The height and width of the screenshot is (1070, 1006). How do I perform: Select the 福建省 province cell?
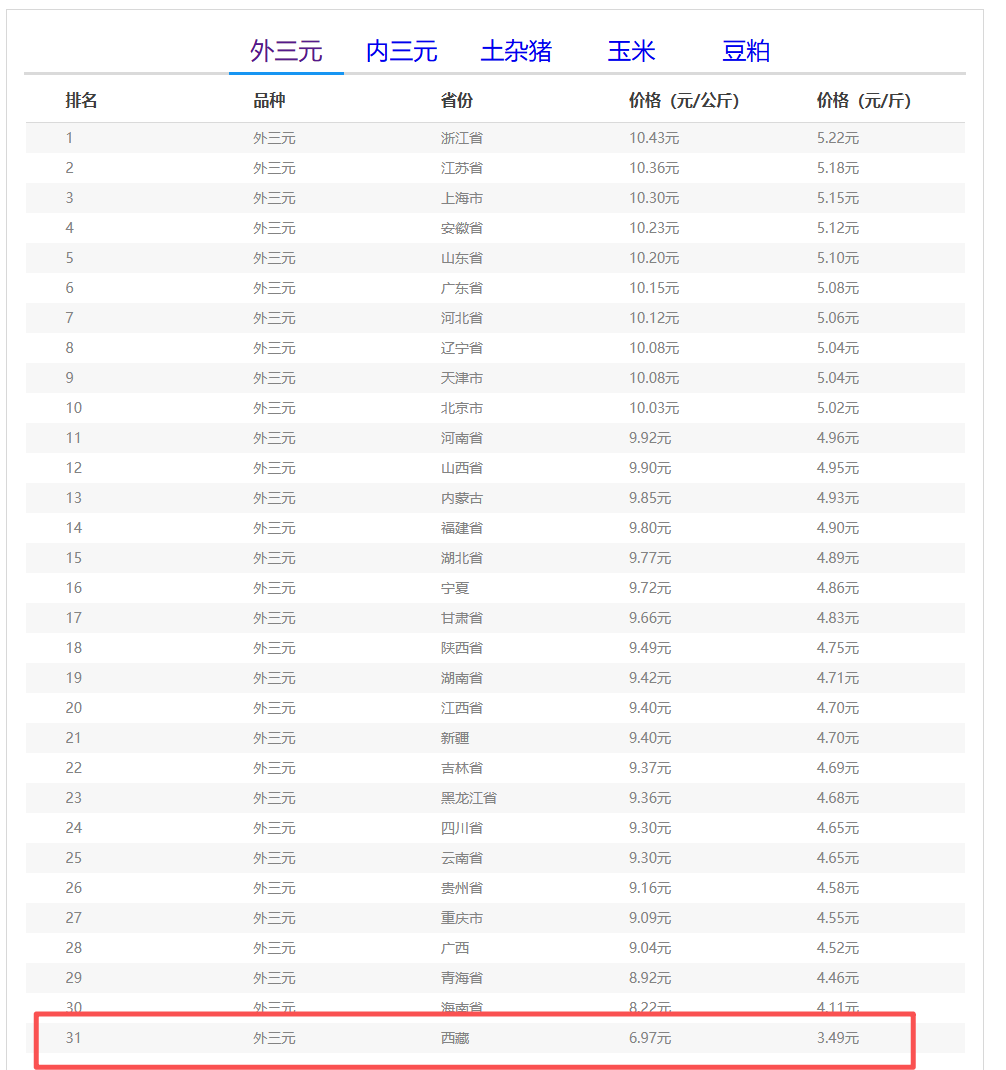tap(461, 528)
